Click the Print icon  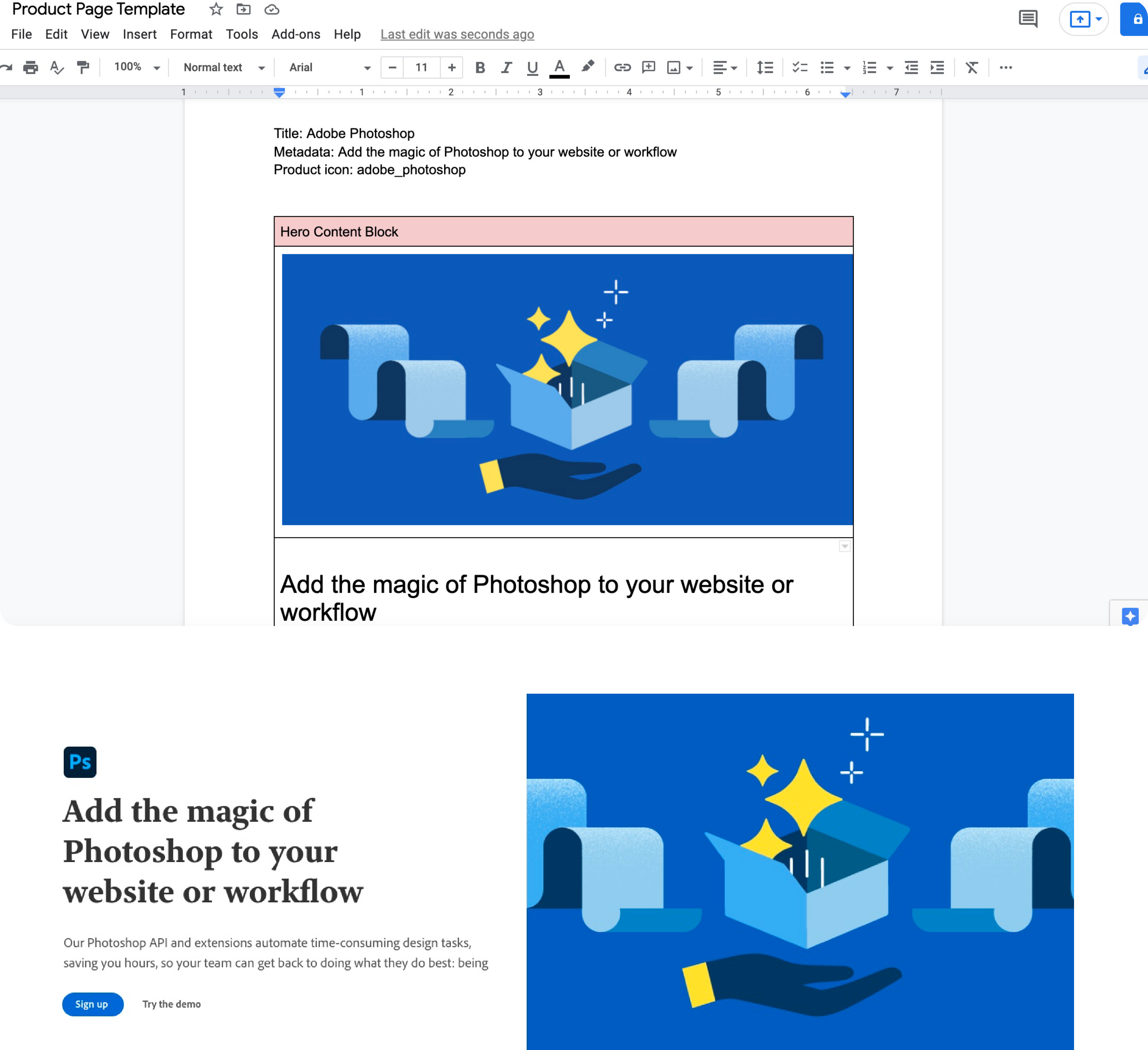31,67
